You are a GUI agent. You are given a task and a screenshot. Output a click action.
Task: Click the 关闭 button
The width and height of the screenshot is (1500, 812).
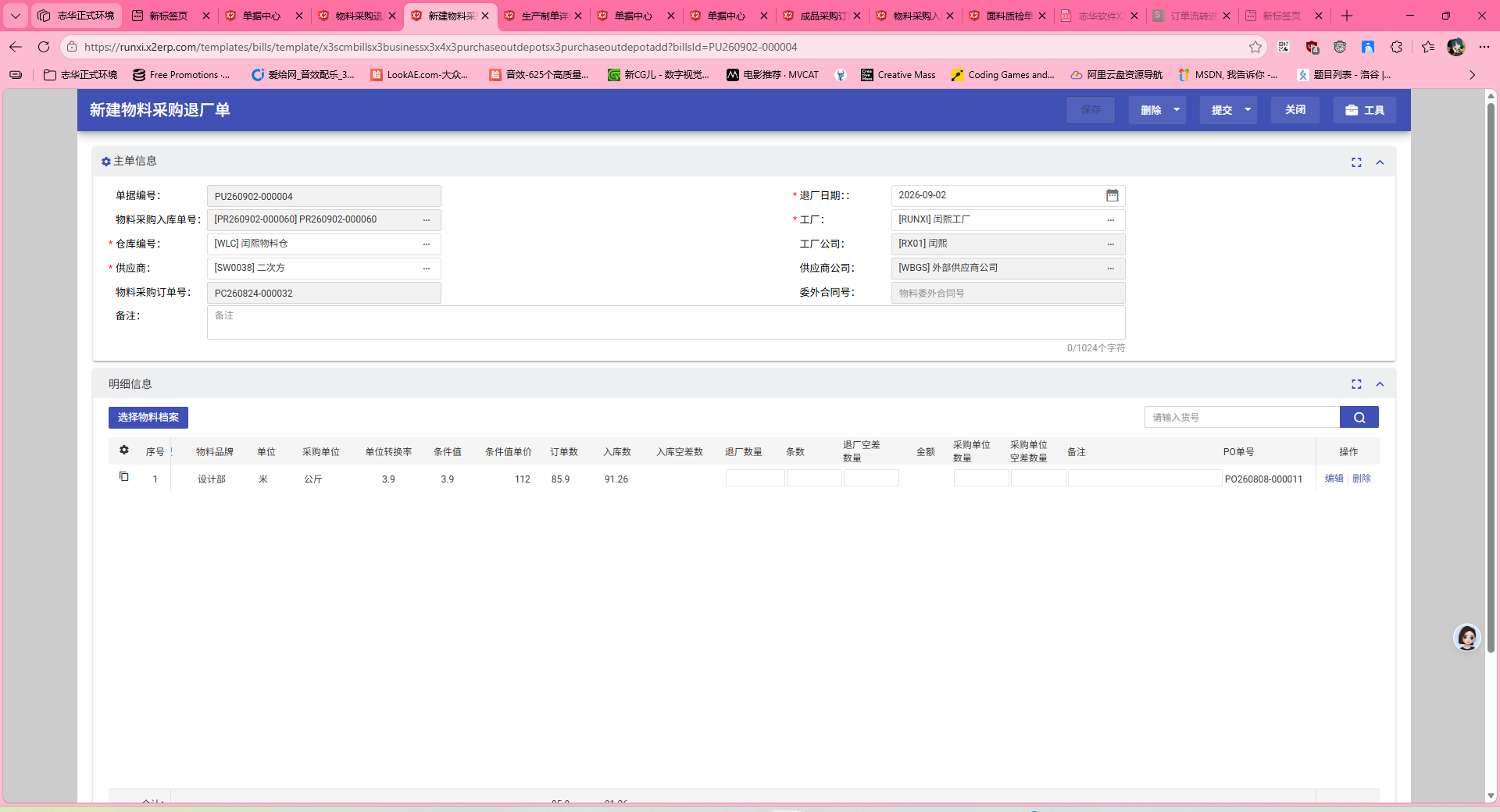[x=1295, y=110]
